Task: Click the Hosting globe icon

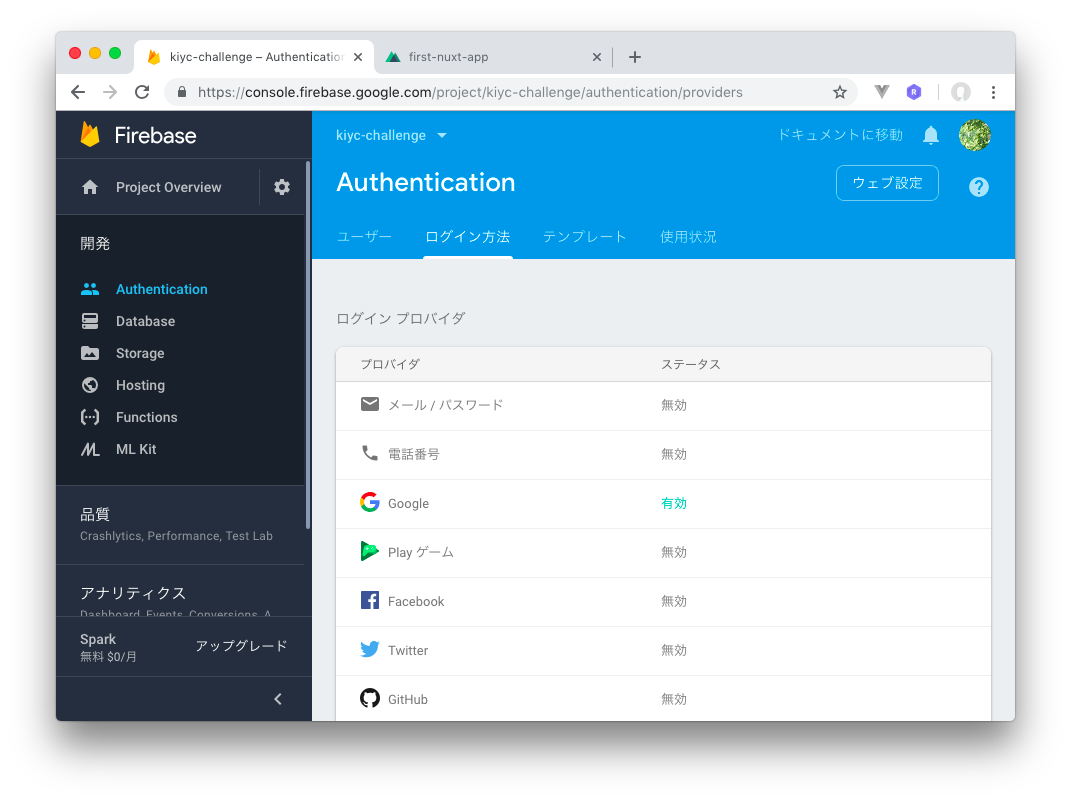Action: [x=90, y=385]
